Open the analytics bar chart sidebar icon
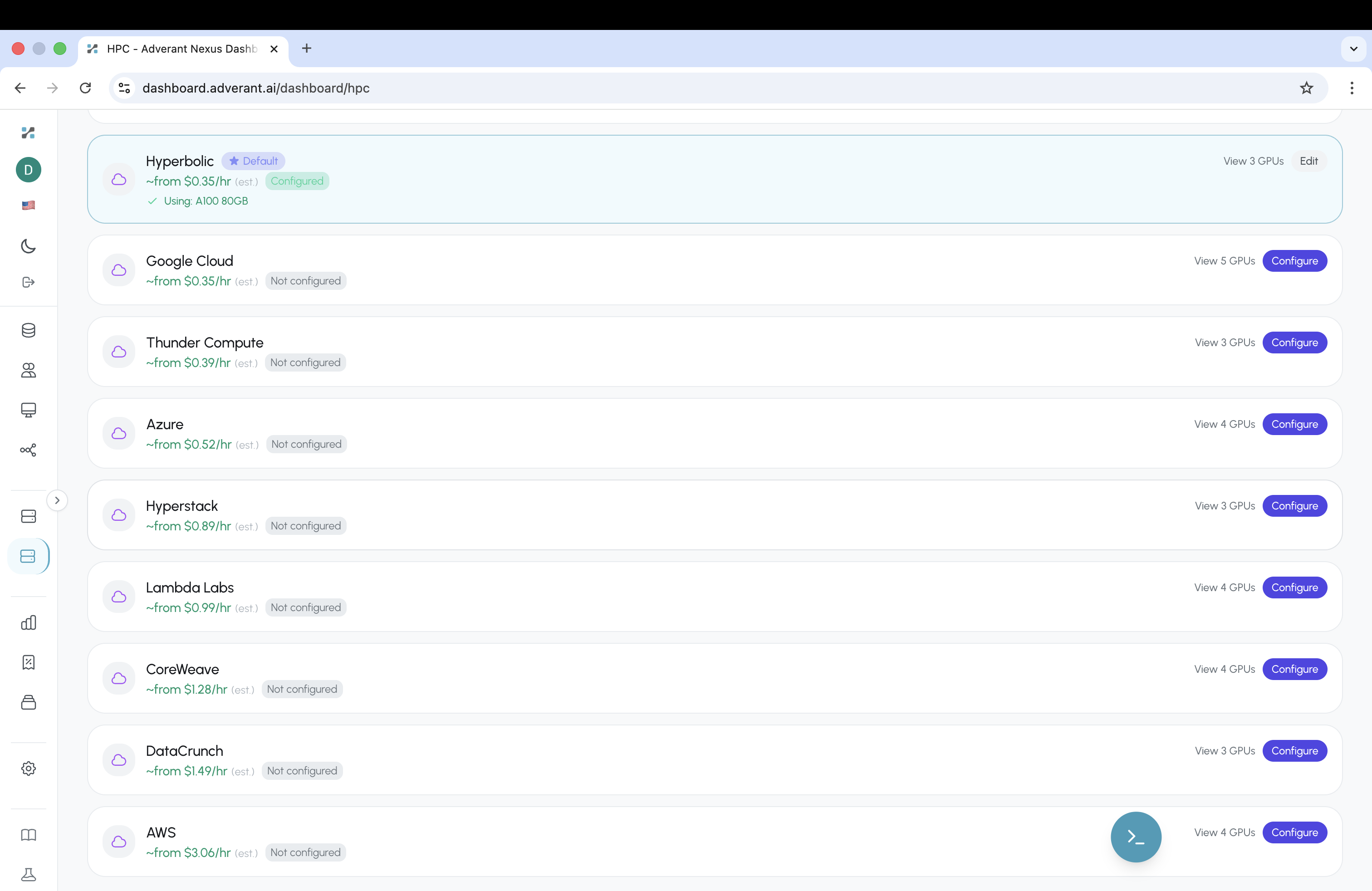The width and height of the screenshot is (1372, 891). (28, 622)
